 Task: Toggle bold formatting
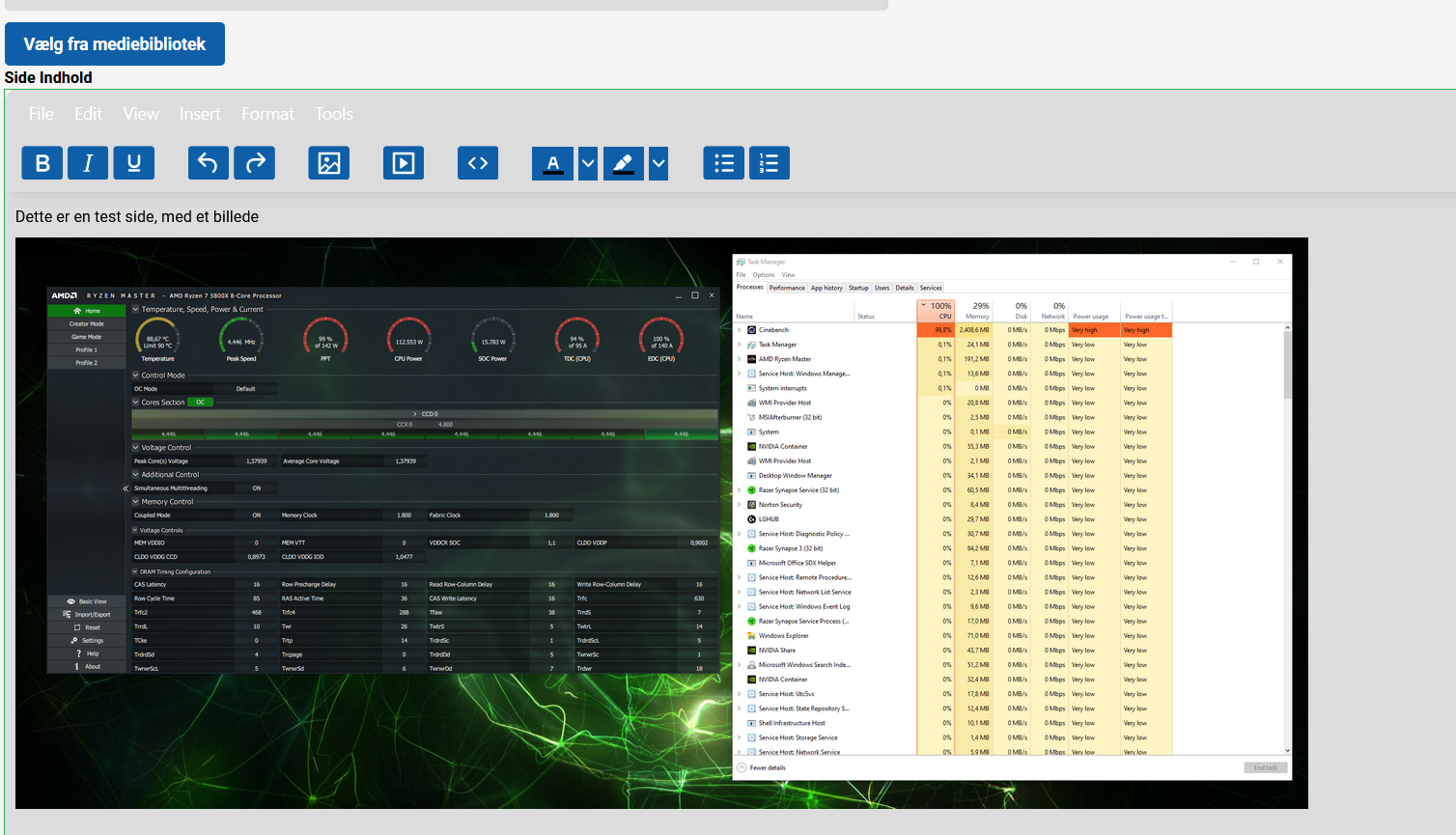click(x=42, y=163)
